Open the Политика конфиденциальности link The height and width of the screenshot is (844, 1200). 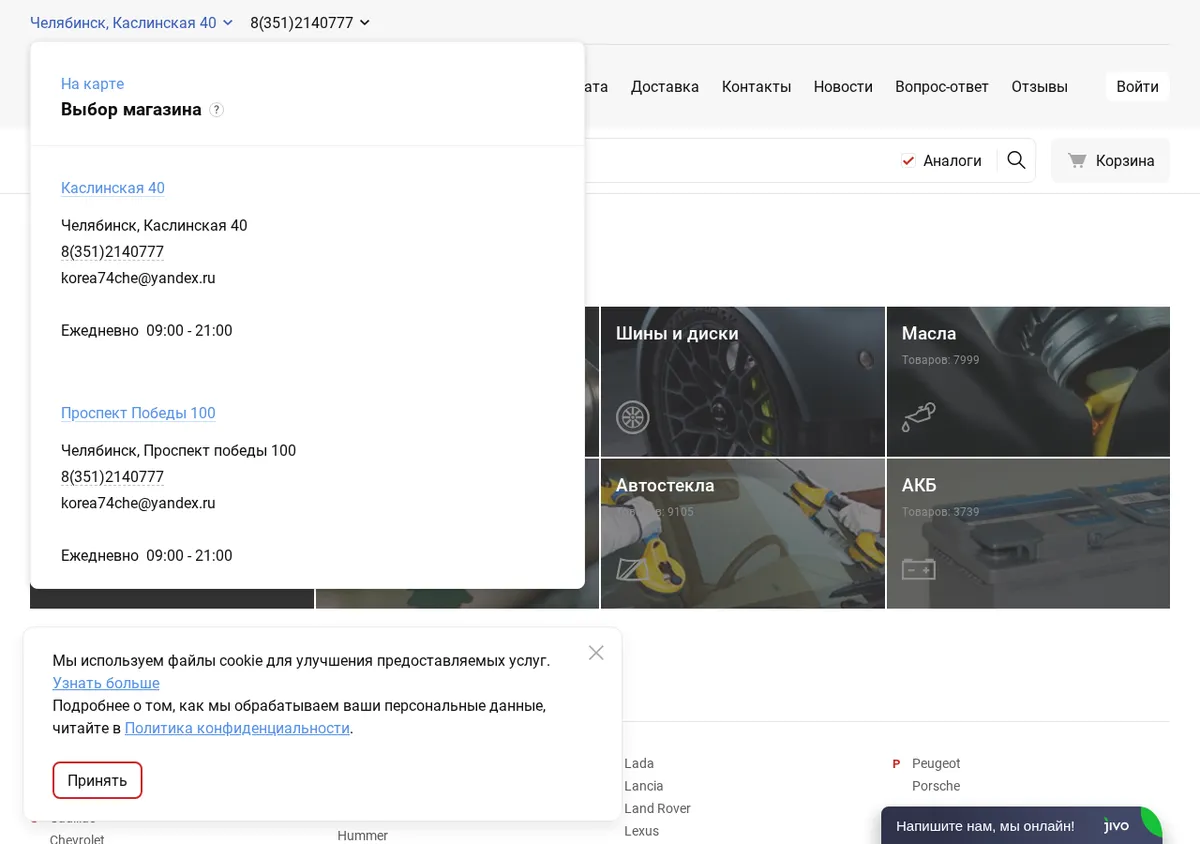click(x=237, y=728)
